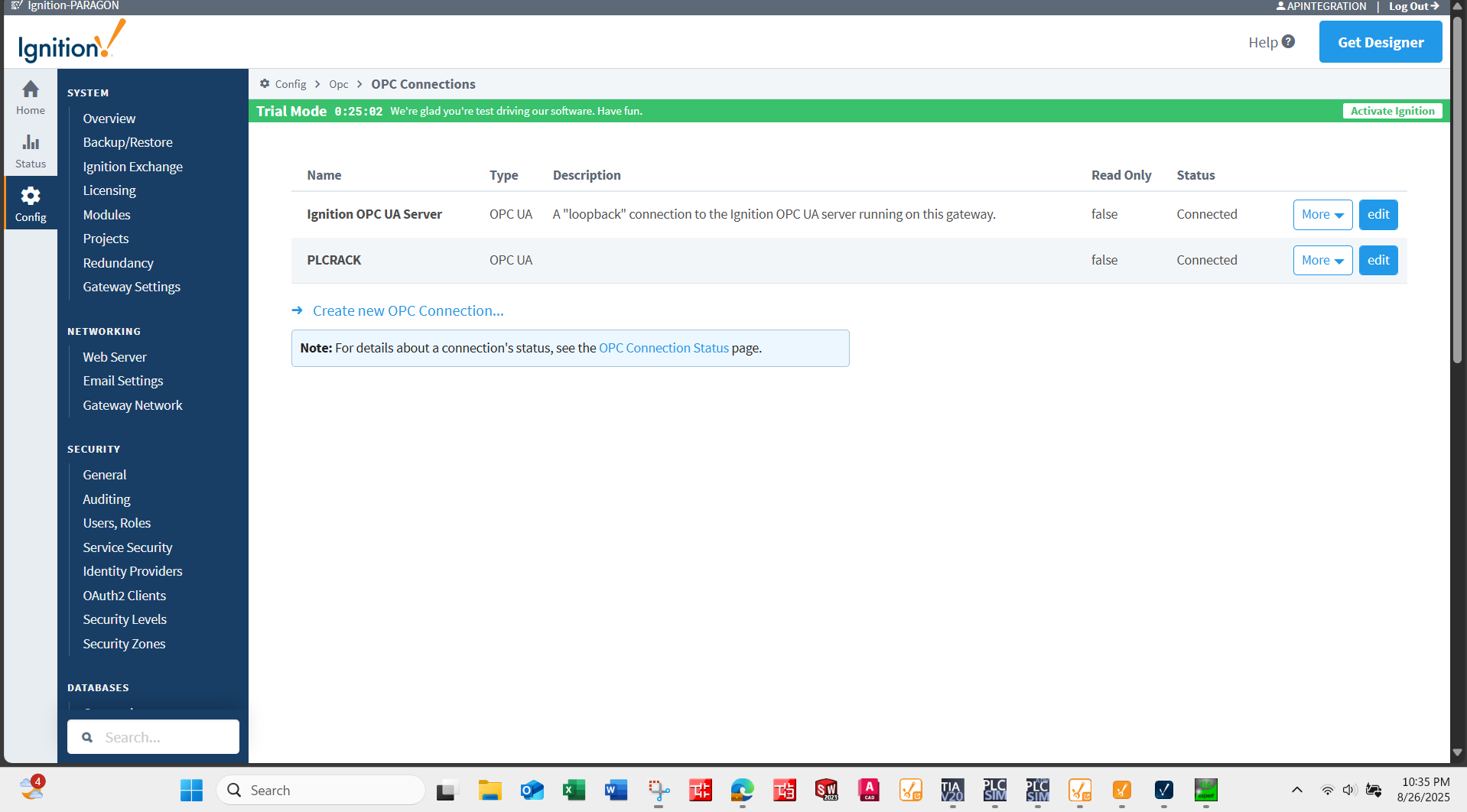Open Excel from the taskbar
Viewport: 1467px width, 812px height.
pyautogui.click(x=574, y=790)
